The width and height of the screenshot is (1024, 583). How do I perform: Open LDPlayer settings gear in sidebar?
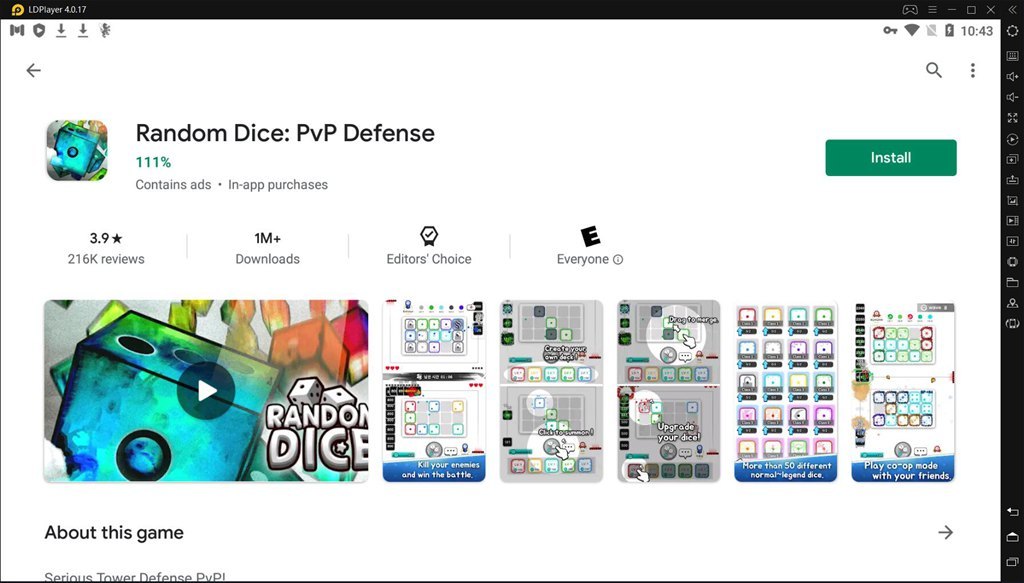1012,31
